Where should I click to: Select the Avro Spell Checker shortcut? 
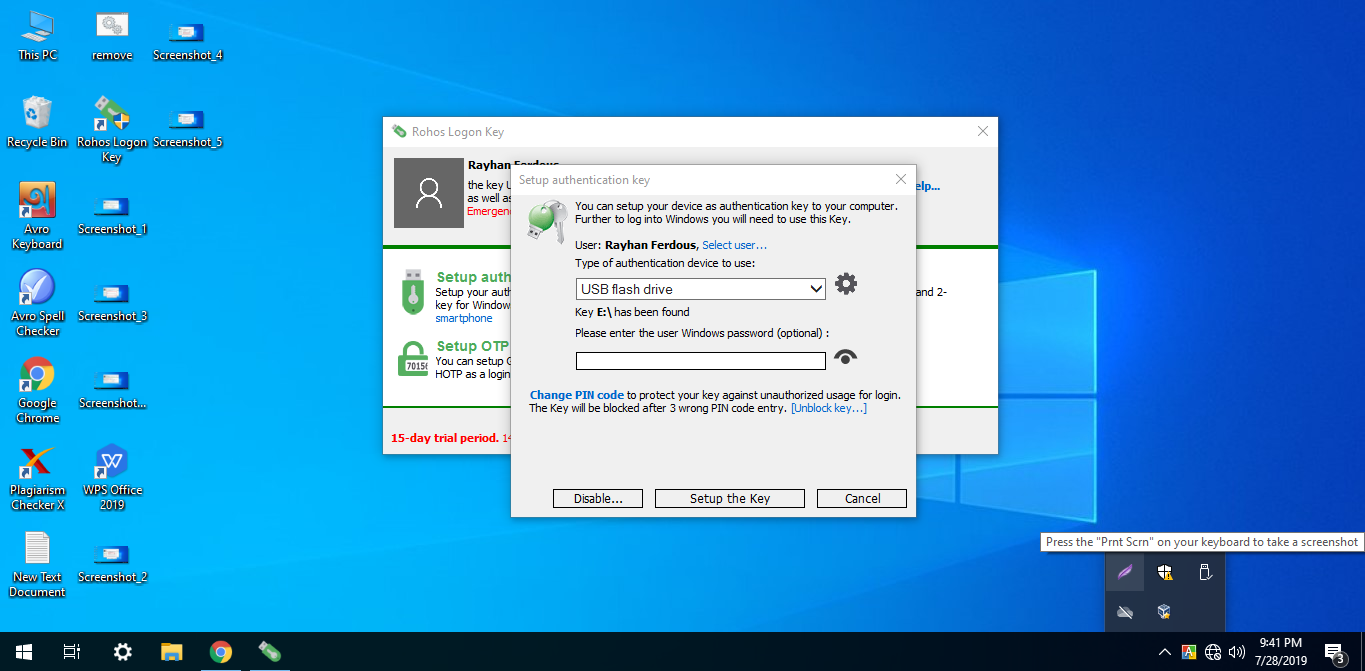pyautogui.click(x=37, y=303)
